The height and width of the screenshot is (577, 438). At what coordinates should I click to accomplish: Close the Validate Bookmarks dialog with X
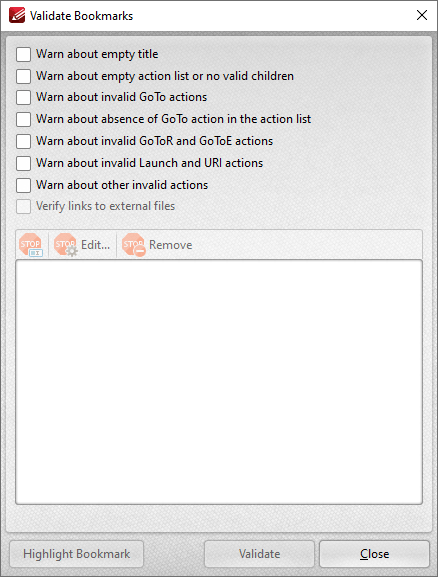tap(422, 15)
